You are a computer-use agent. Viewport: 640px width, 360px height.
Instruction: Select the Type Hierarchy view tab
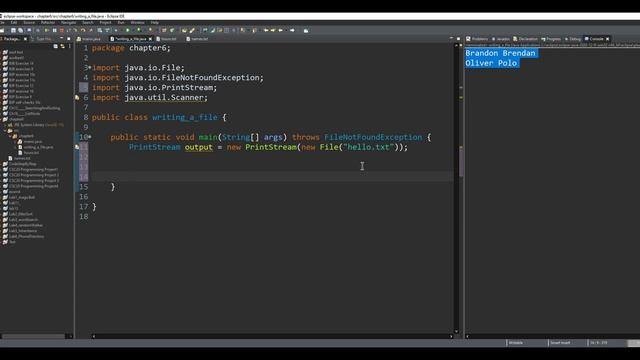point(42,39)
